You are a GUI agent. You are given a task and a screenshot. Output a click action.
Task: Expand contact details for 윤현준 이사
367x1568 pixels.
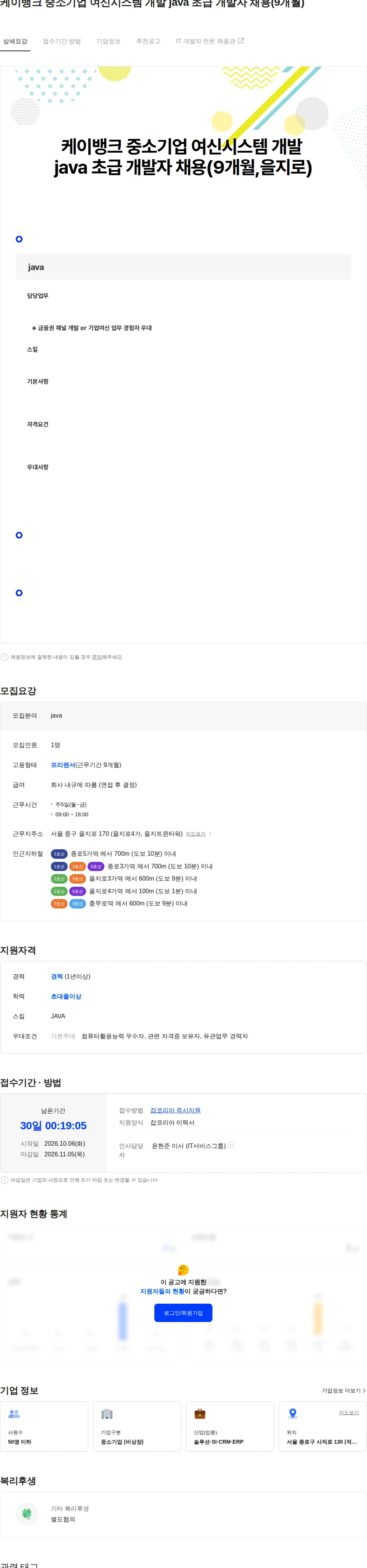(x=231, y=1145)
